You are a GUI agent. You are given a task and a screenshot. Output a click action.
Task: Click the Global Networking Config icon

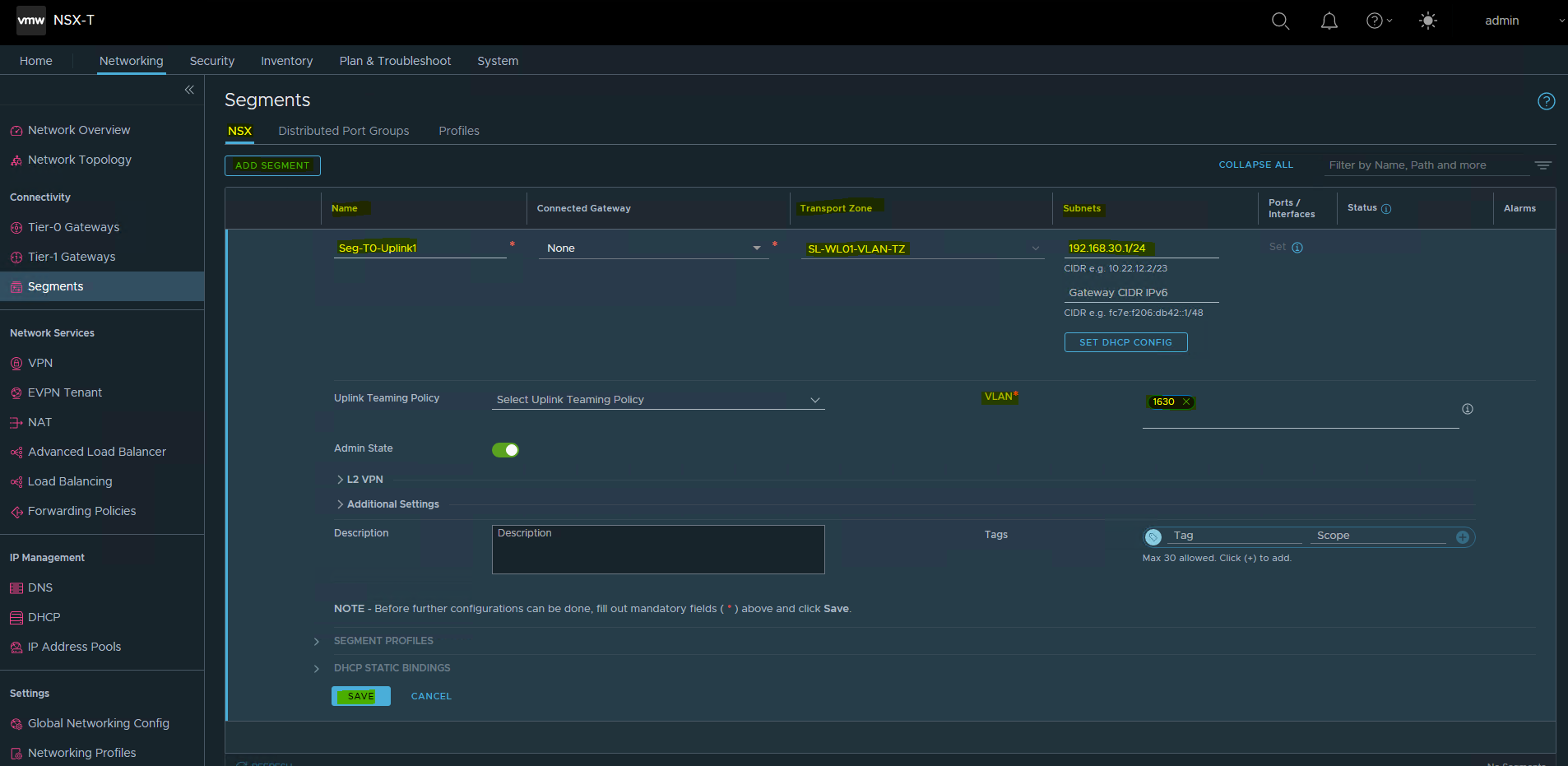(16, 724)
